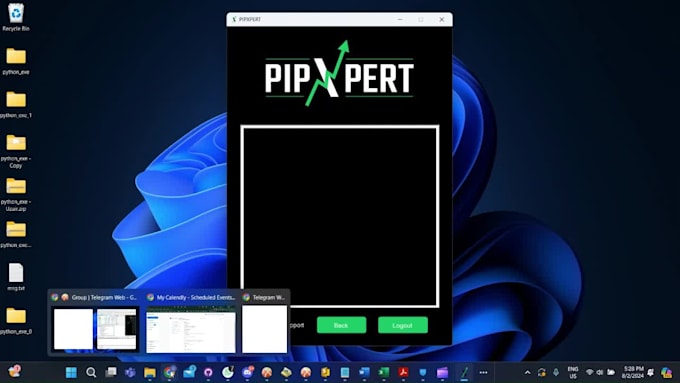Launch Microsoft Excel from the taskbar
This screenshot has height=383, width=680.
(384, 372)
